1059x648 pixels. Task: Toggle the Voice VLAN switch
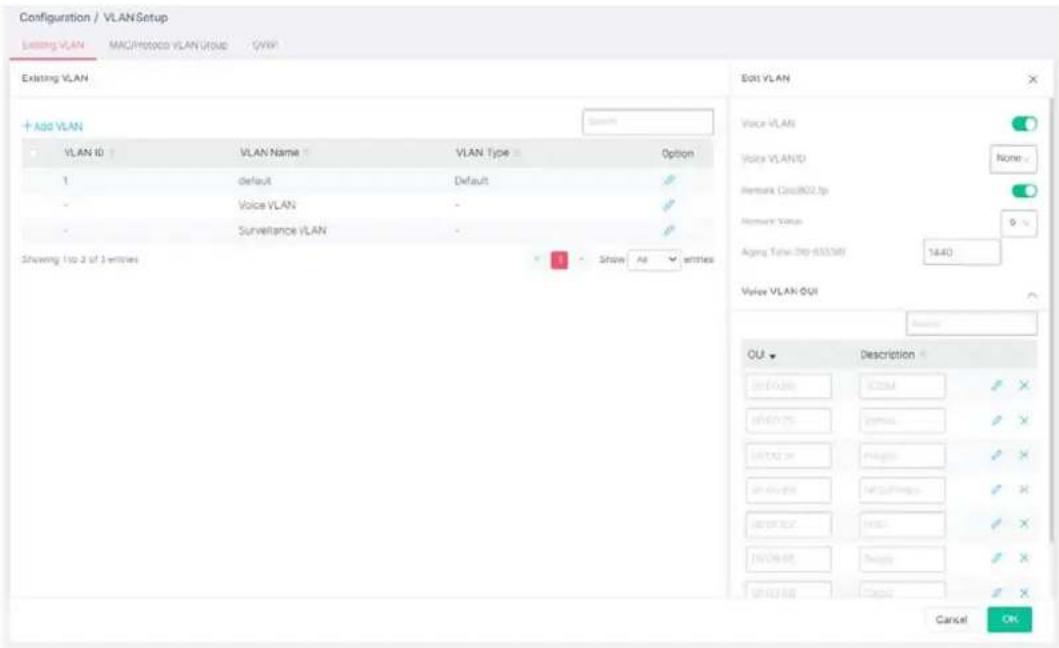coord(1024,124)
